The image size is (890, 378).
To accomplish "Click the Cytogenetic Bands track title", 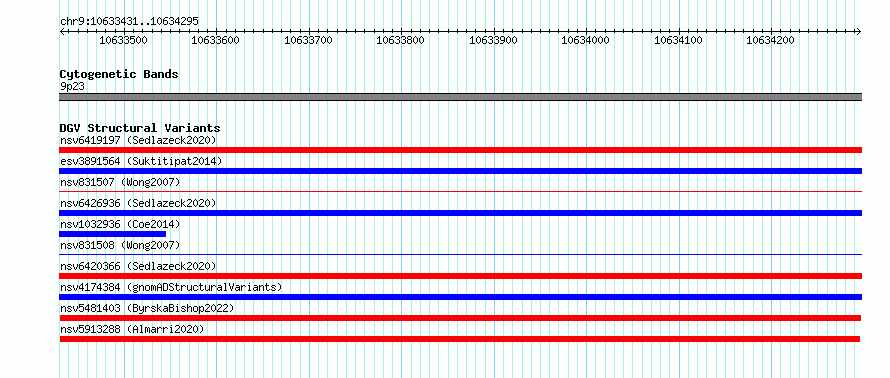I will pyautogui.click(x=119, y=74).
